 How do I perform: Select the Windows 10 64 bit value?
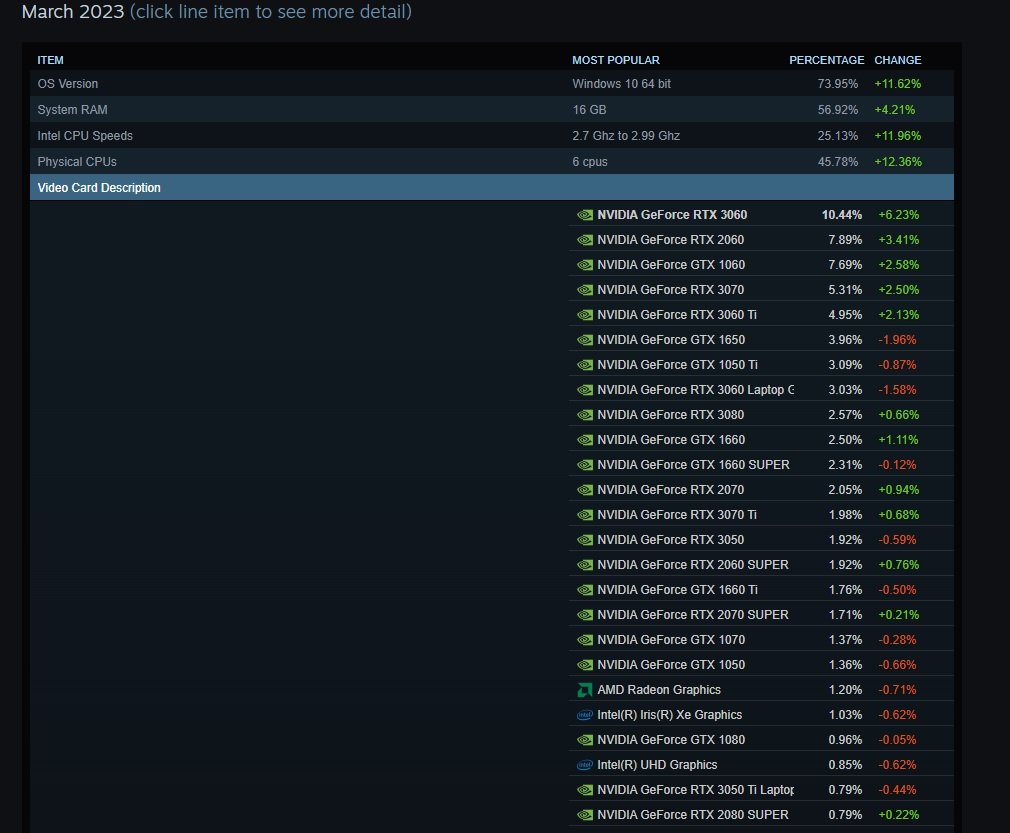pyautogui.click(x=622, y=84)
